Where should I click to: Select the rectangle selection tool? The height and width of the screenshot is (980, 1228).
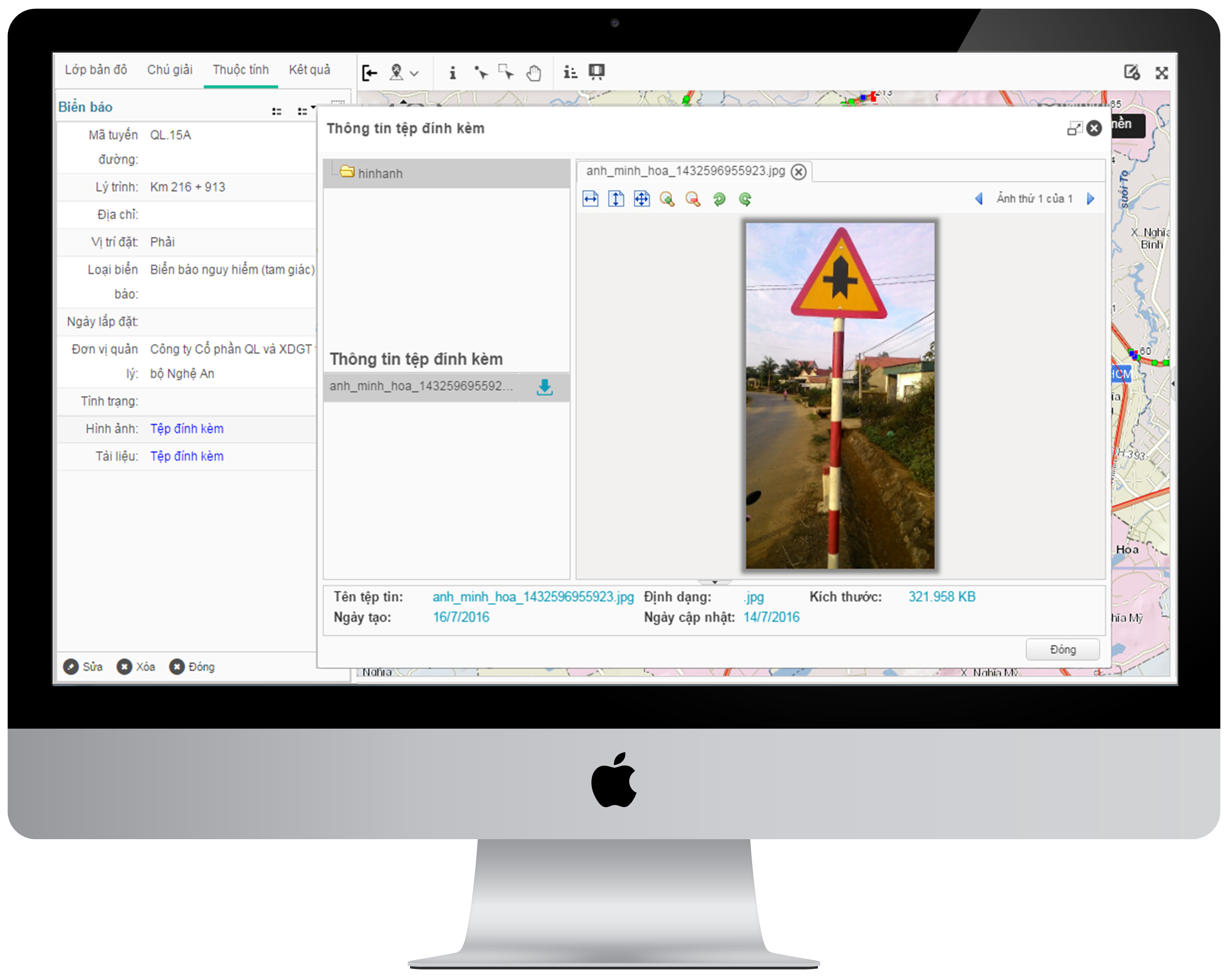(505, 72)
